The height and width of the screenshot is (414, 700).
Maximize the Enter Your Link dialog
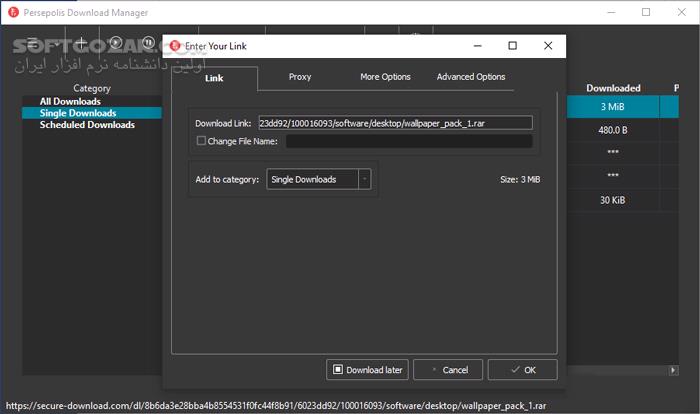[512, 46]
